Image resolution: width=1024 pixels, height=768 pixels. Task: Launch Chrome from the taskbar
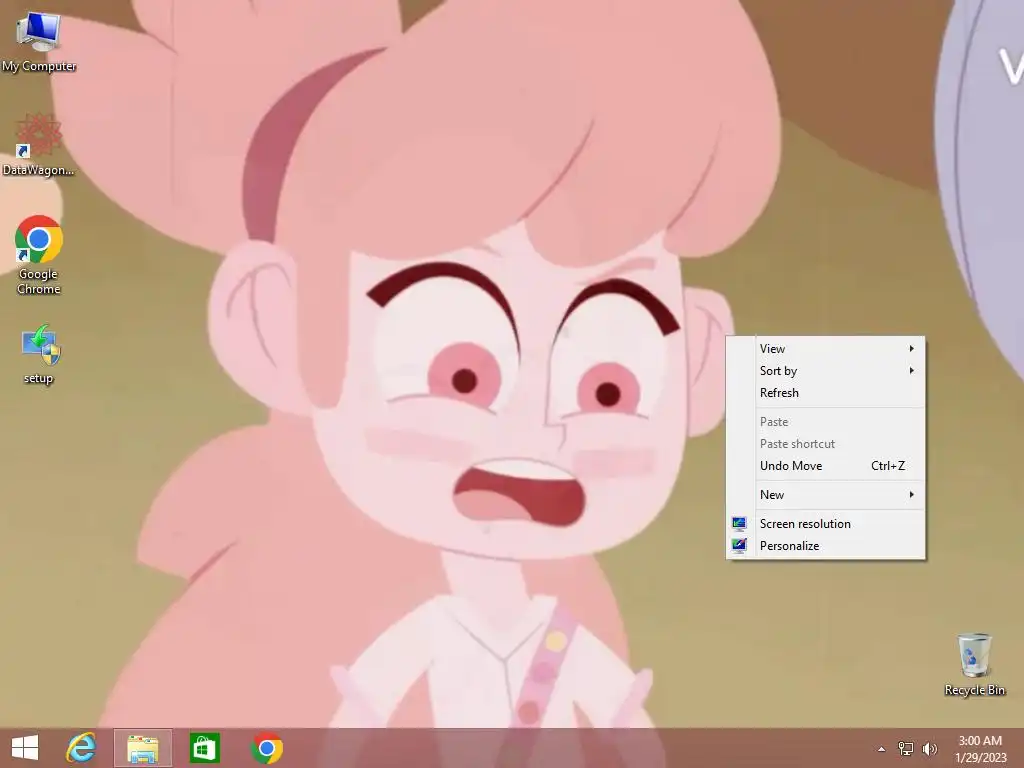tap(266, 748)
